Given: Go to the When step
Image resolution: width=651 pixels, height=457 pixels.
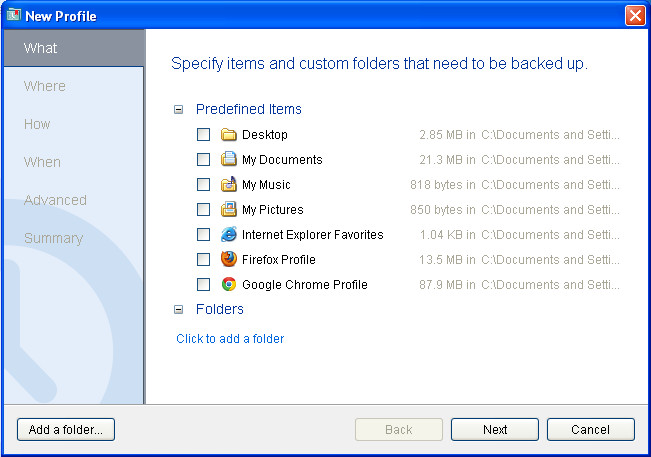Looking at the screenshot, I should [x=42, y=162].
